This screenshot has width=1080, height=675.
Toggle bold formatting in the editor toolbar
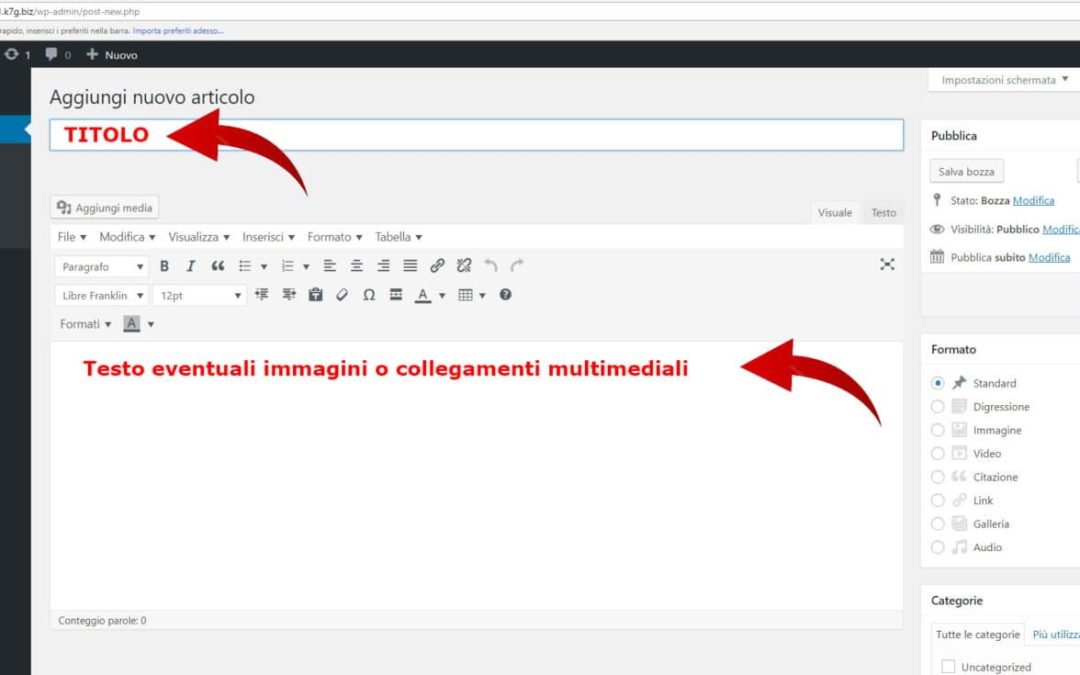pos(164,266)
